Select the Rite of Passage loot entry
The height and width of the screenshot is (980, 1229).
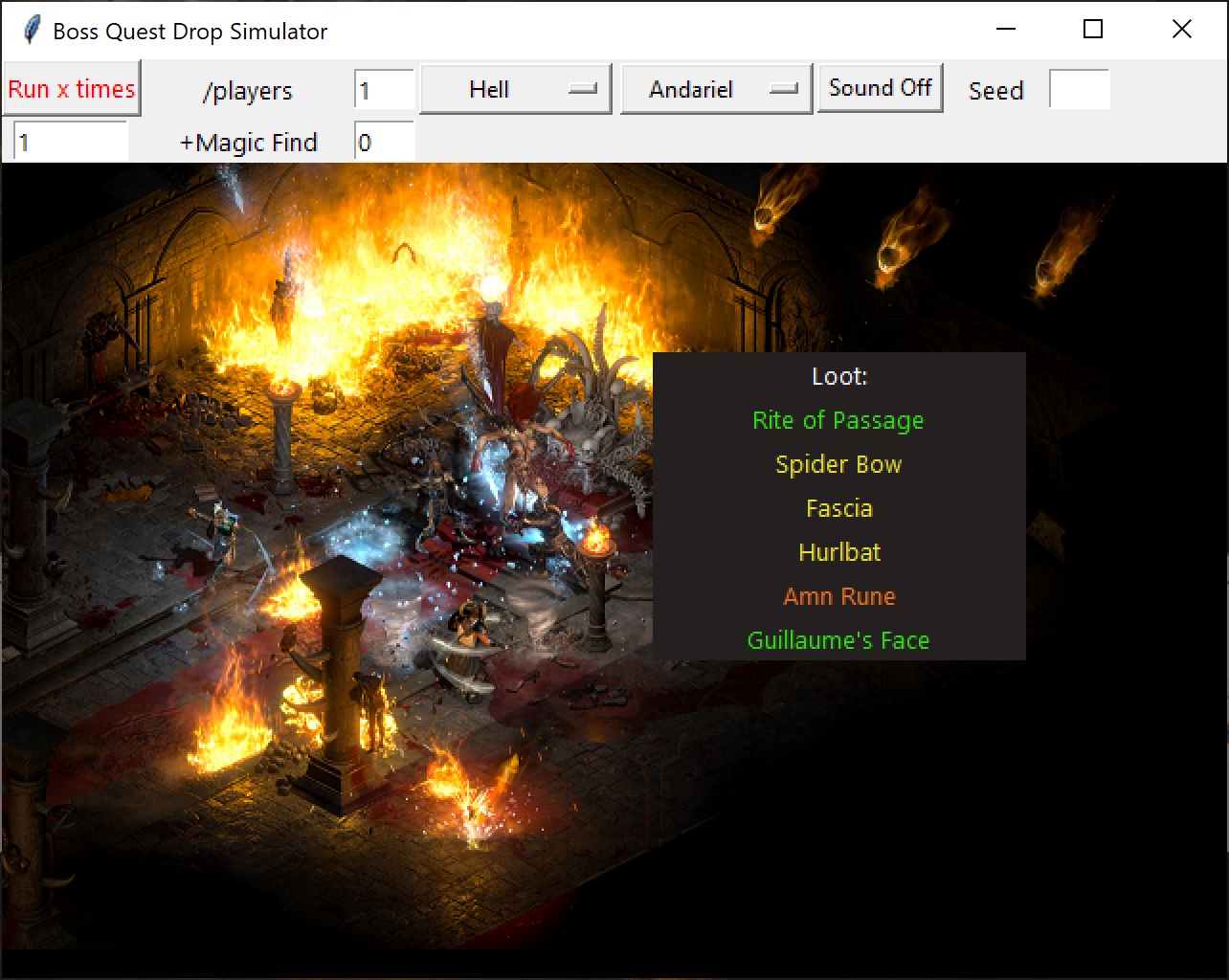point(838,420)
